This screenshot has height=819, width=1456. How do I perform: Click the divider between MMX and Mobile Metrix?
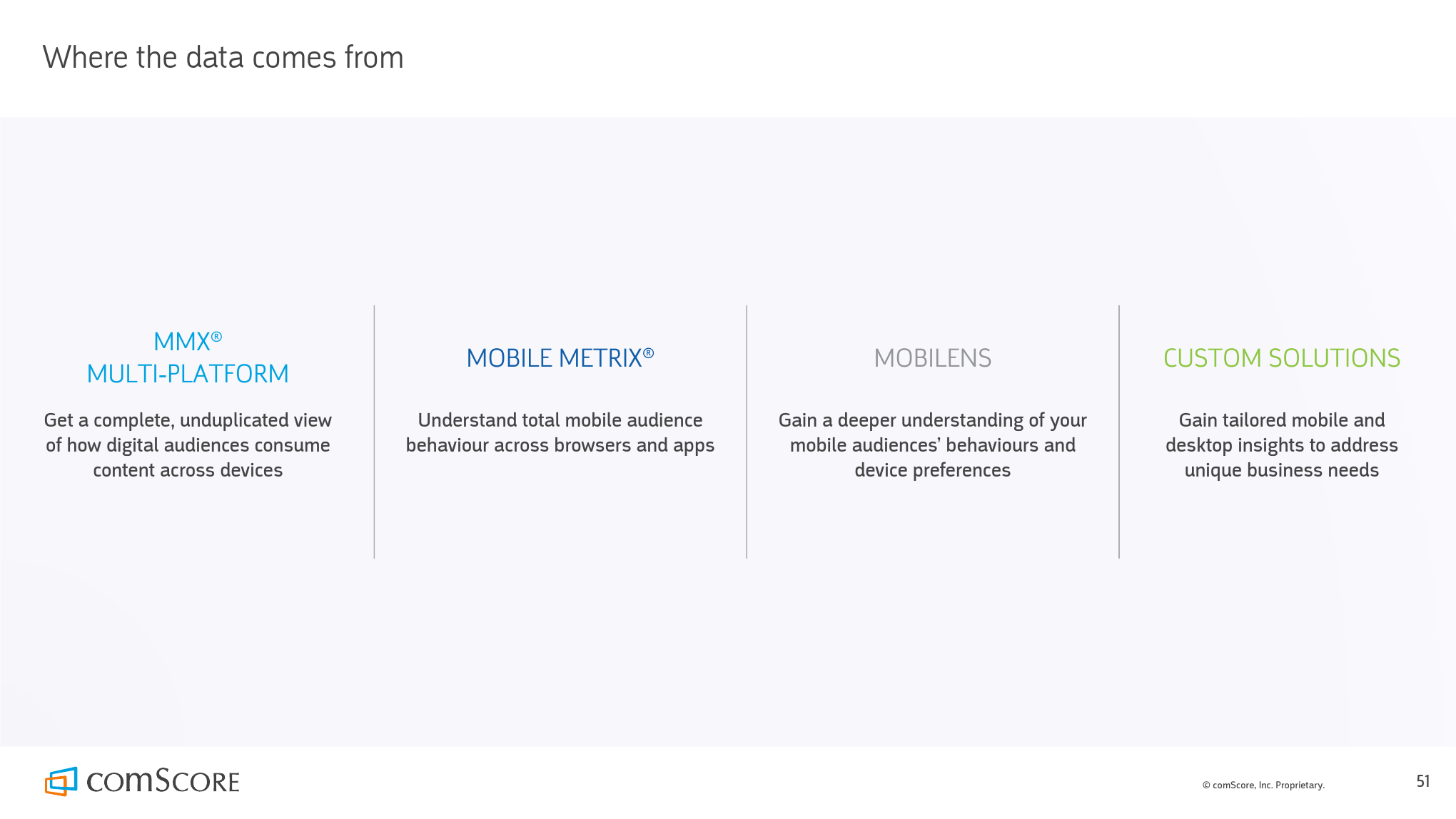pyautogui.click(x=374, y=432)
